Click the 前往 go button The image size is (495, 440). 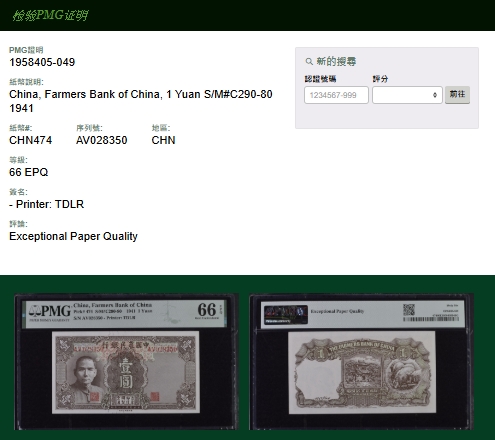(x=457, y=95)
